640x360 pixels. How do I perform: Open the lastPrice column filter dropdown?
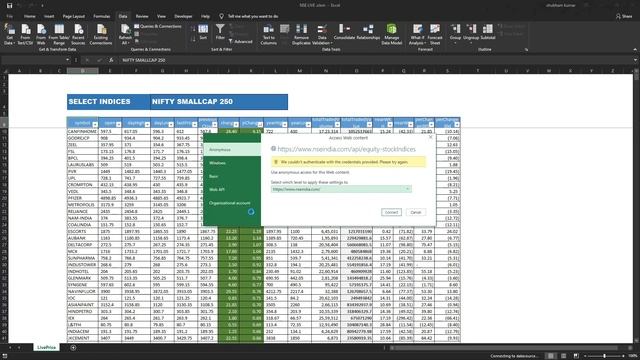point(194,124)
